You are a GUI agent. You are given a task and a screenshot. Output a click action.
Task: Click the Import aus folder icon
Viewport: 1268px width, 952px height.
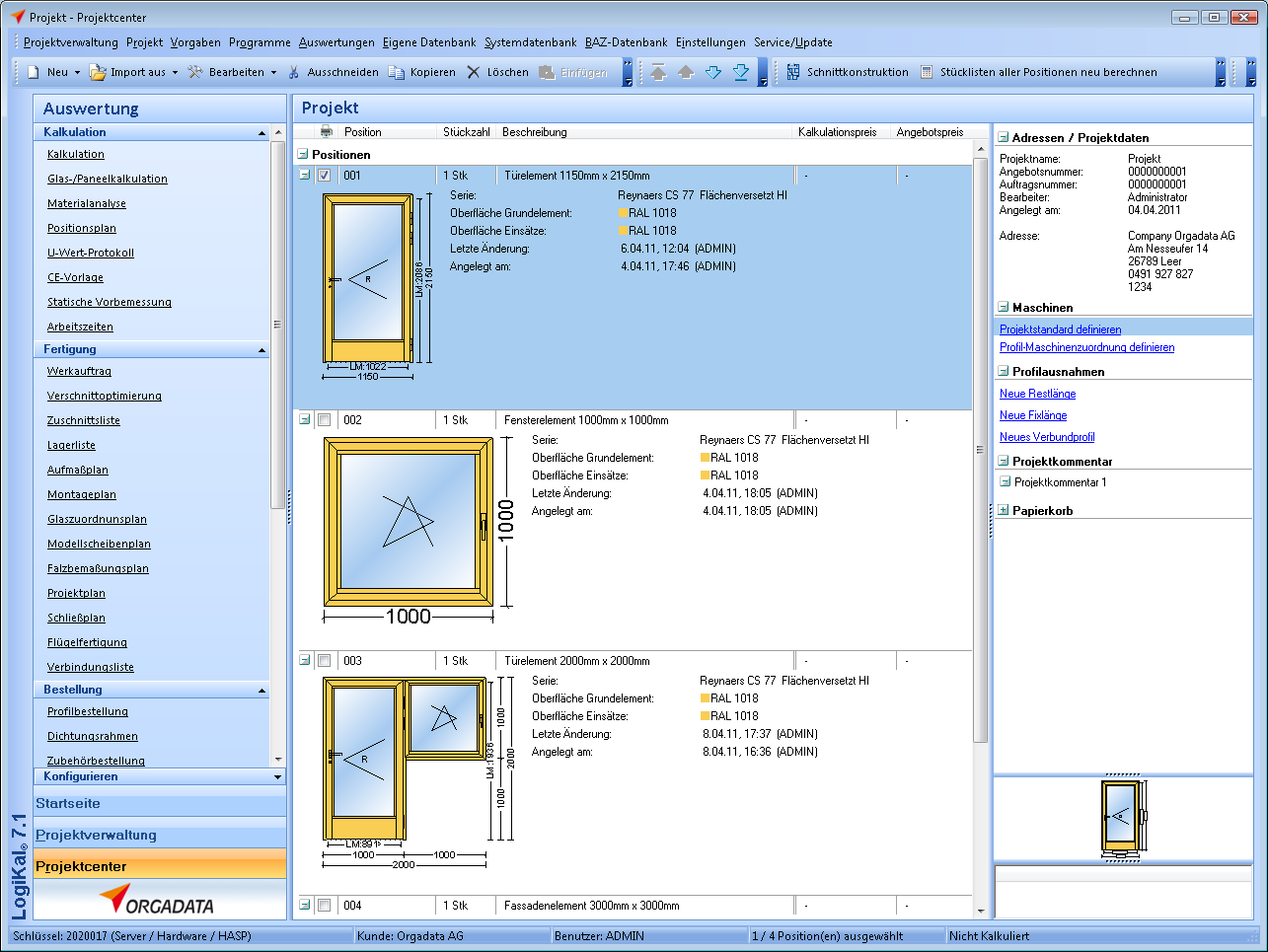98,72
